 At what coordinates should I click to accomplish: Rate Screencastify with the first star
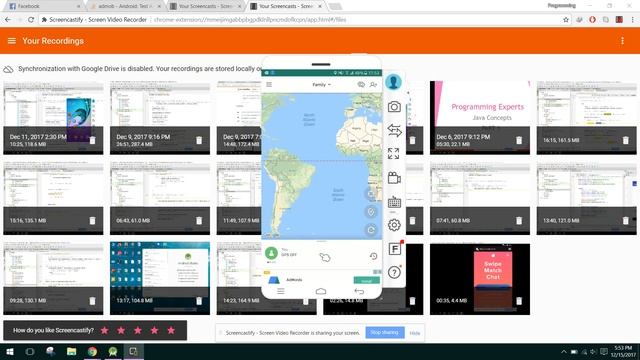click(104, 330)
